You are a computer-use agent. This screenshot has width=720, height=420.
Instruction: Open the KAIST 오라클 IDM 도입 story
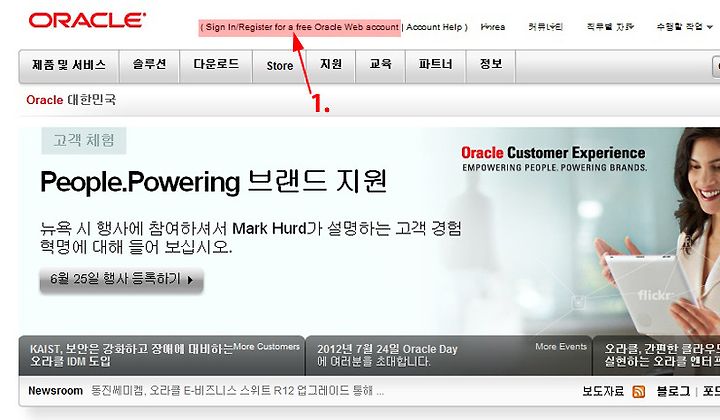click(x=131, y=355)
